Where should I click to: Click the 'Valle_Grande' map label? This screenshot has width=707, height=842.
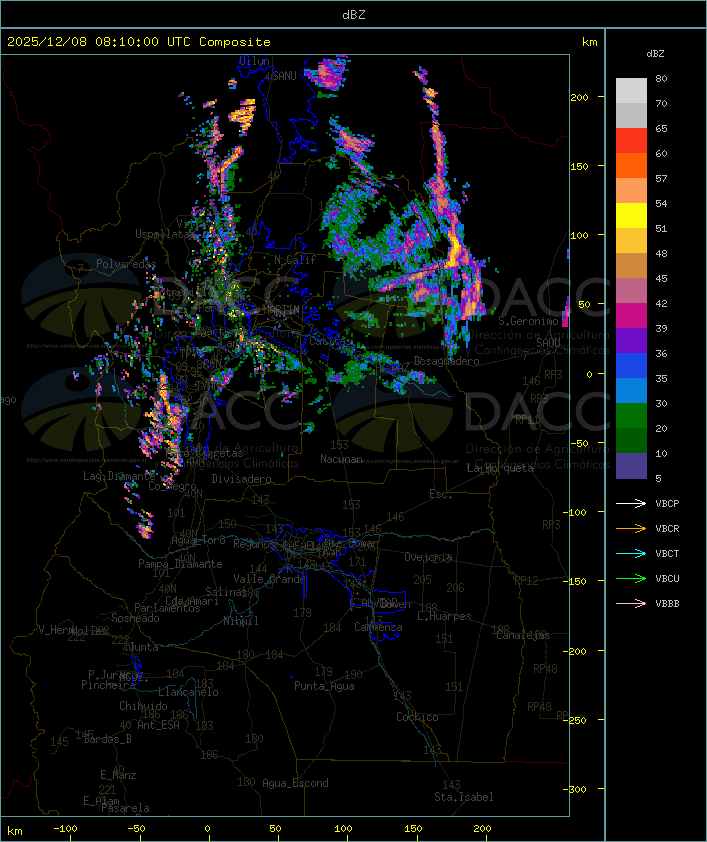coord(269,579)
